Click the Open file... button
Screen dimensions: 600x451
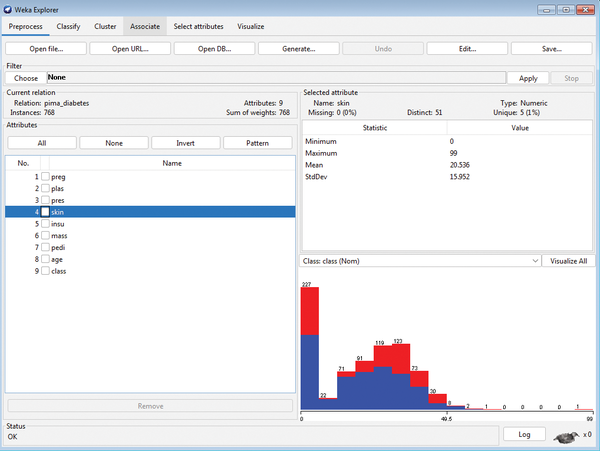pos(46,49)
